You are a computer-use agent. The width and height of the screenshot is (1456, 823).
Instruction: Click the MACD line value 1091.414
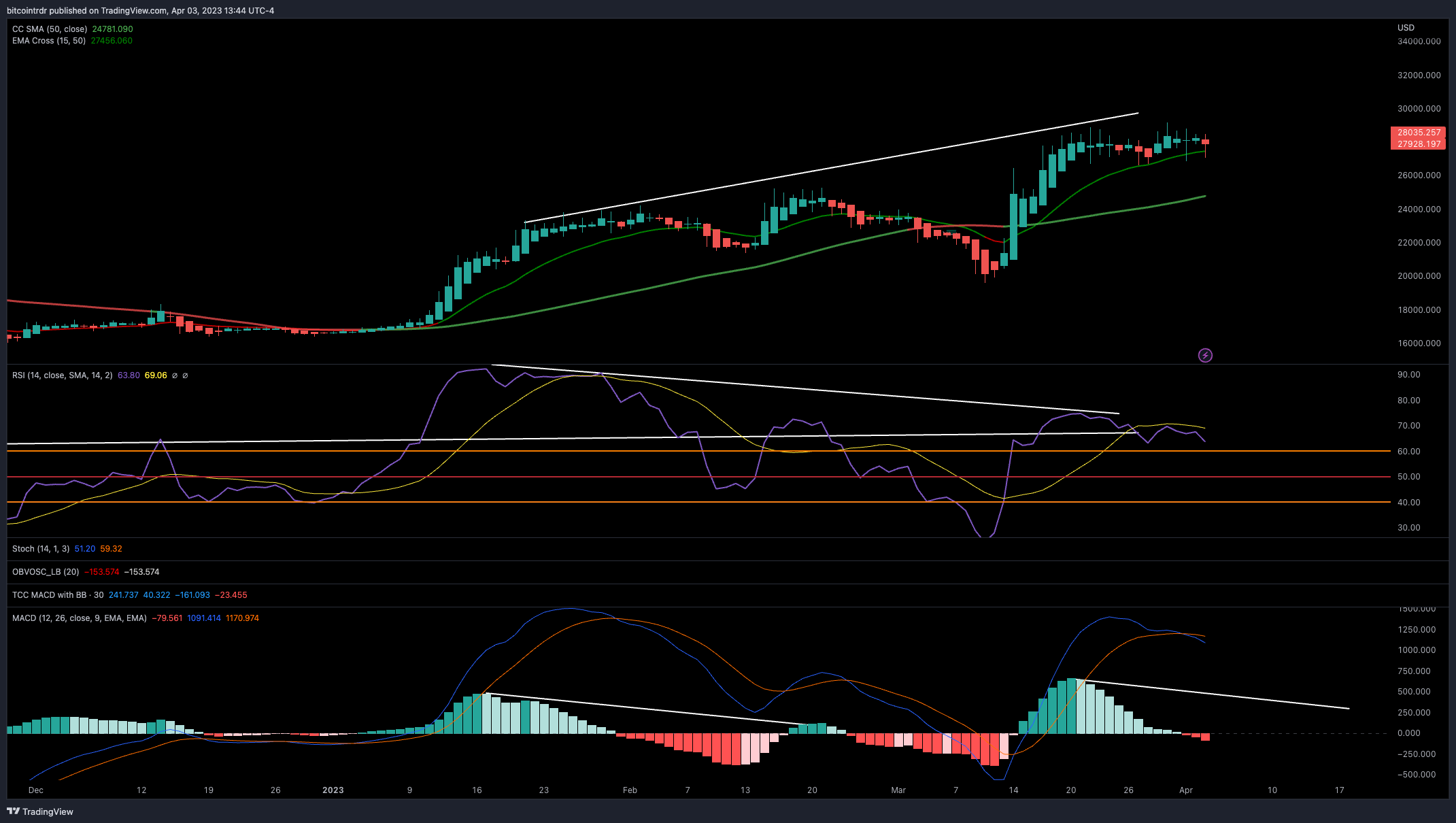[x=204, y=618]
